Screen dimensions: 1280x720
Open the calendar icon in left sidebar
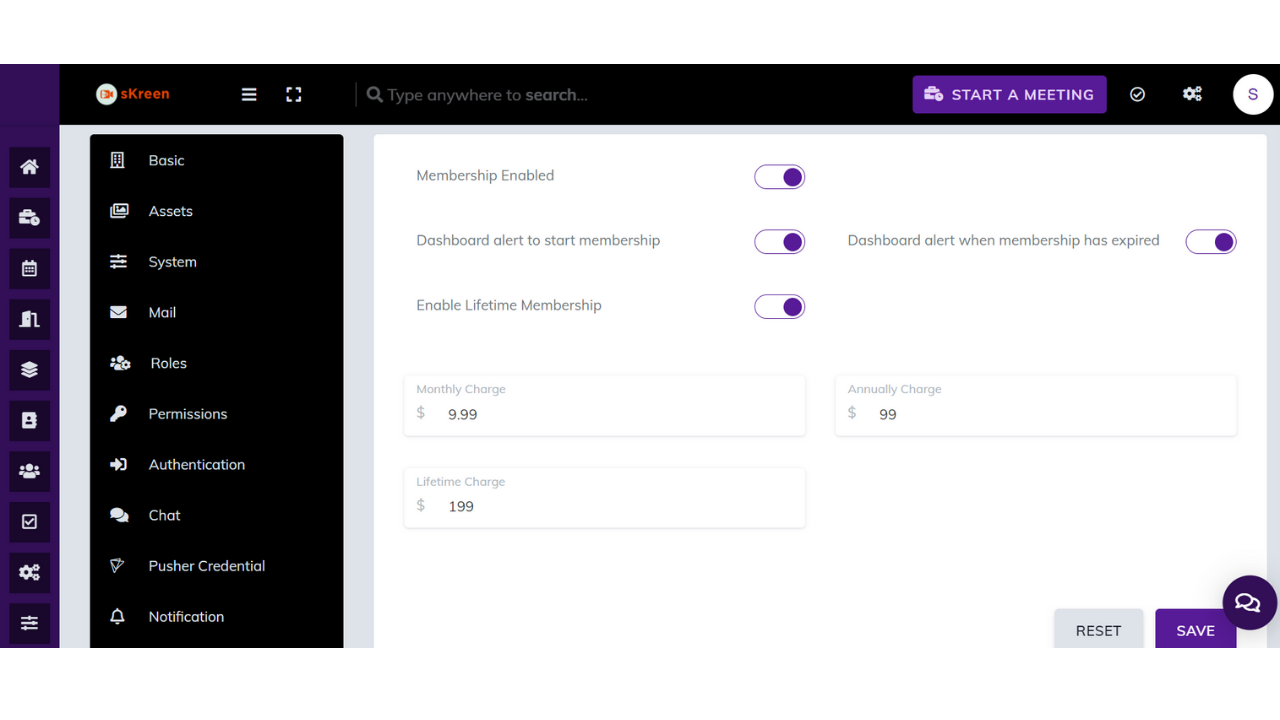tap(29, 268)
